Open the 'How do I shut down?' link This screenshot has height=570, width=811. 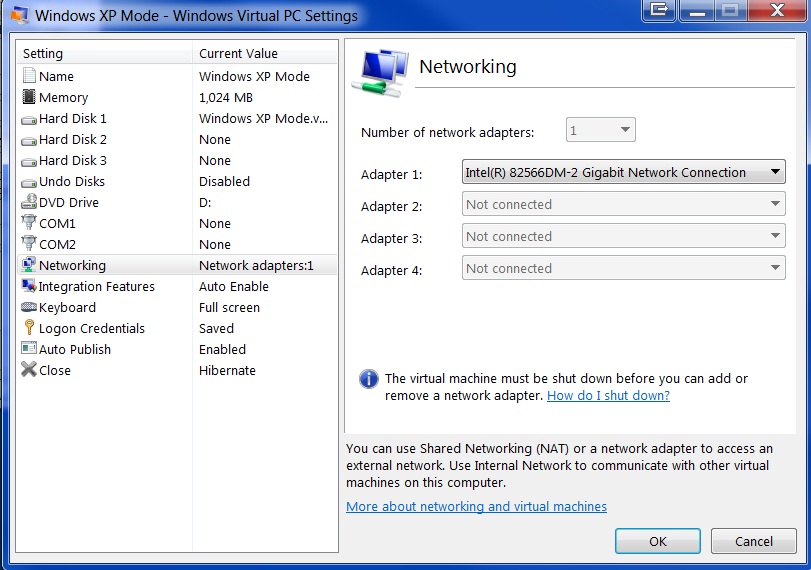click(x=608, y=396)
